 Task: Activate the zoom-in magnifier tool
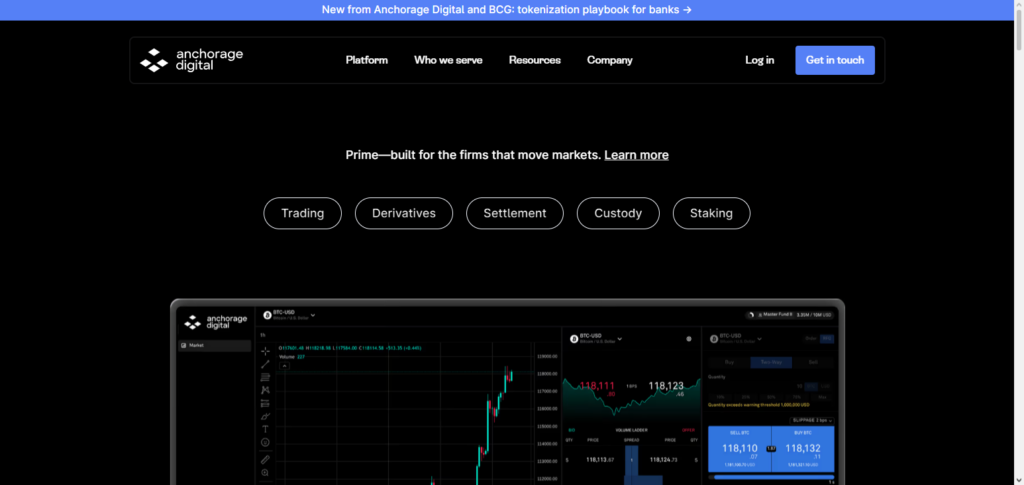pos(265,473)
